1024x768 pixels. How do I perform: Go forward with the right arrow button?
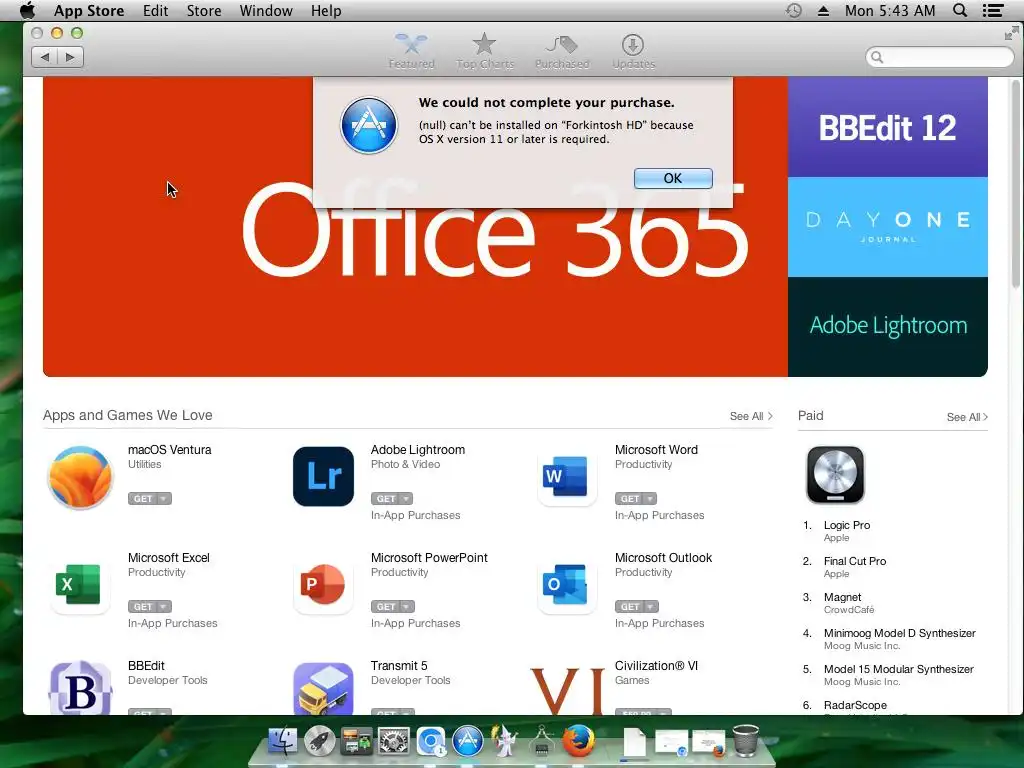click(71, 57)
